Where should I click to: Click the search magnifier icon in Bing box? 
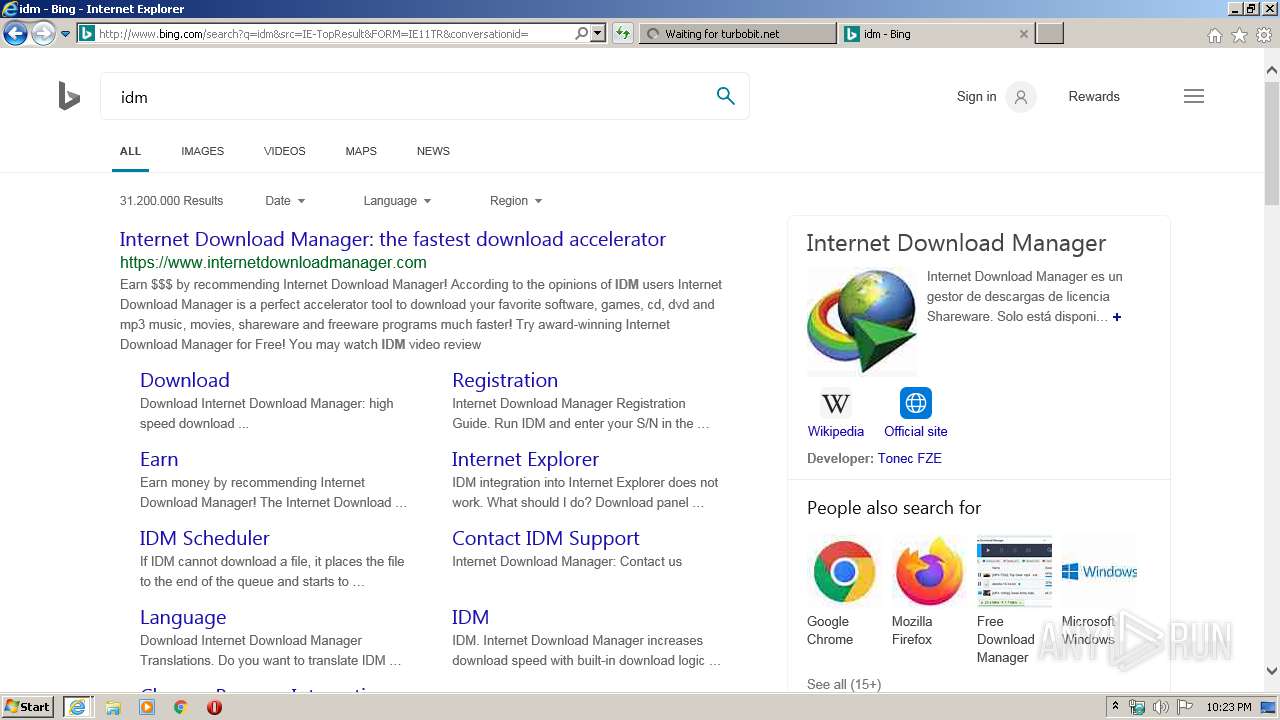pos(725,96)
